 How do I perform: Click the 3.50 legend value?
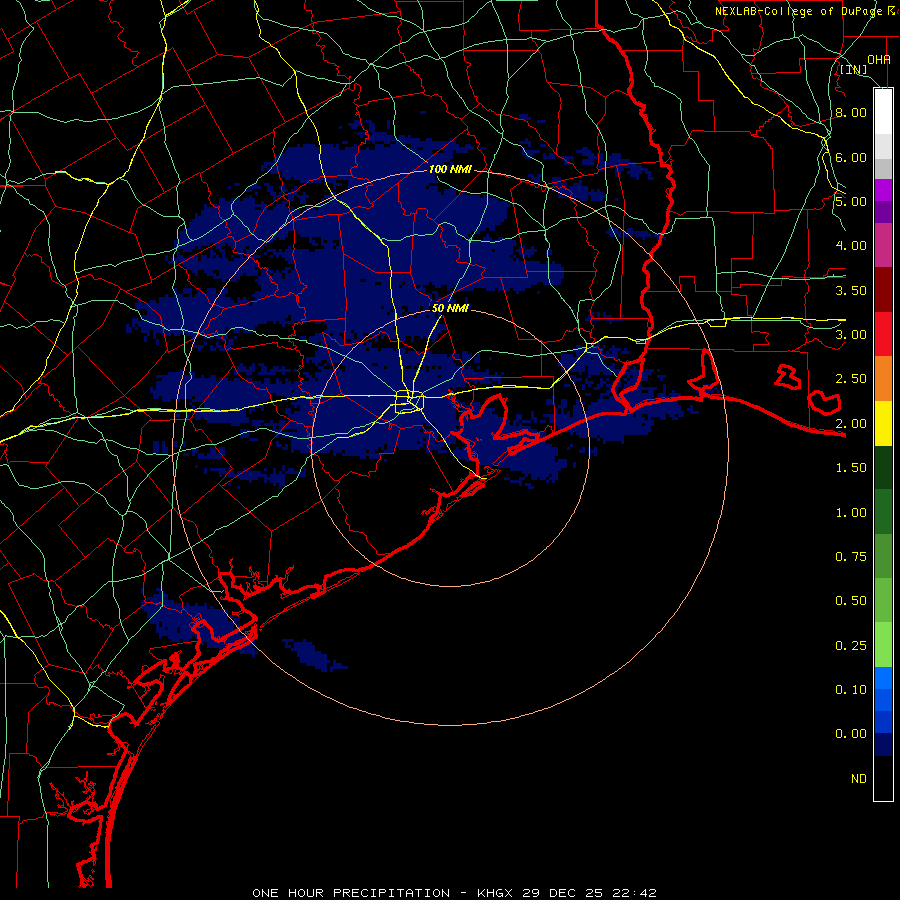pyautogui.click(x=851, y=290)
